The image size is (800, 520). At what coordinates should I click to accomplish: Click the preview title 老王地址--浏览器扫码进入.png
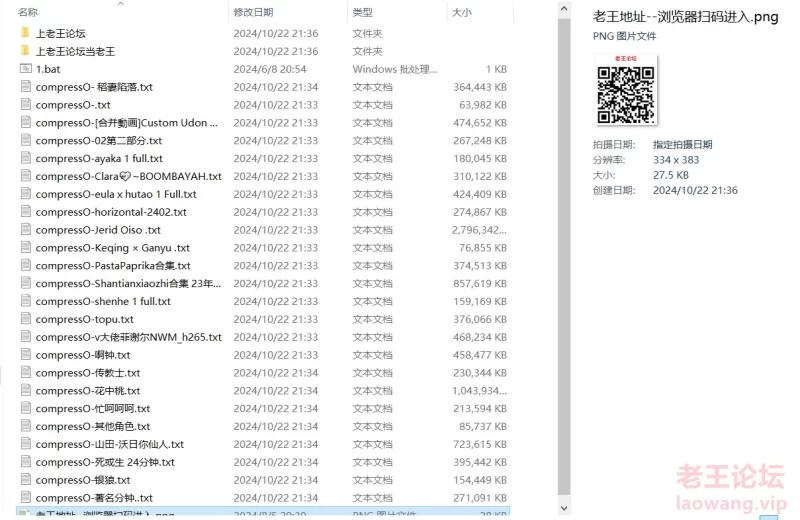pyautogui.click(x=685, y=17)
